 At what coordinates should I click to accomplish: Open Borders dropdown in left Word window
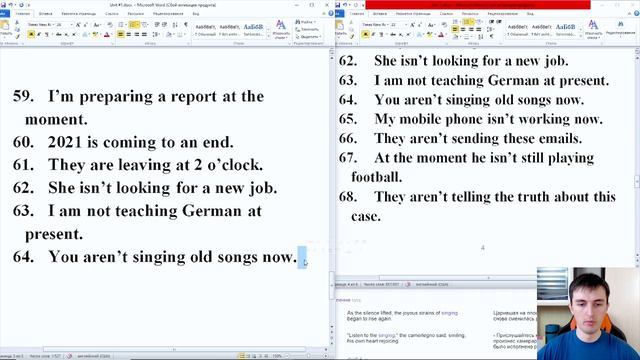tap(181, 35)
